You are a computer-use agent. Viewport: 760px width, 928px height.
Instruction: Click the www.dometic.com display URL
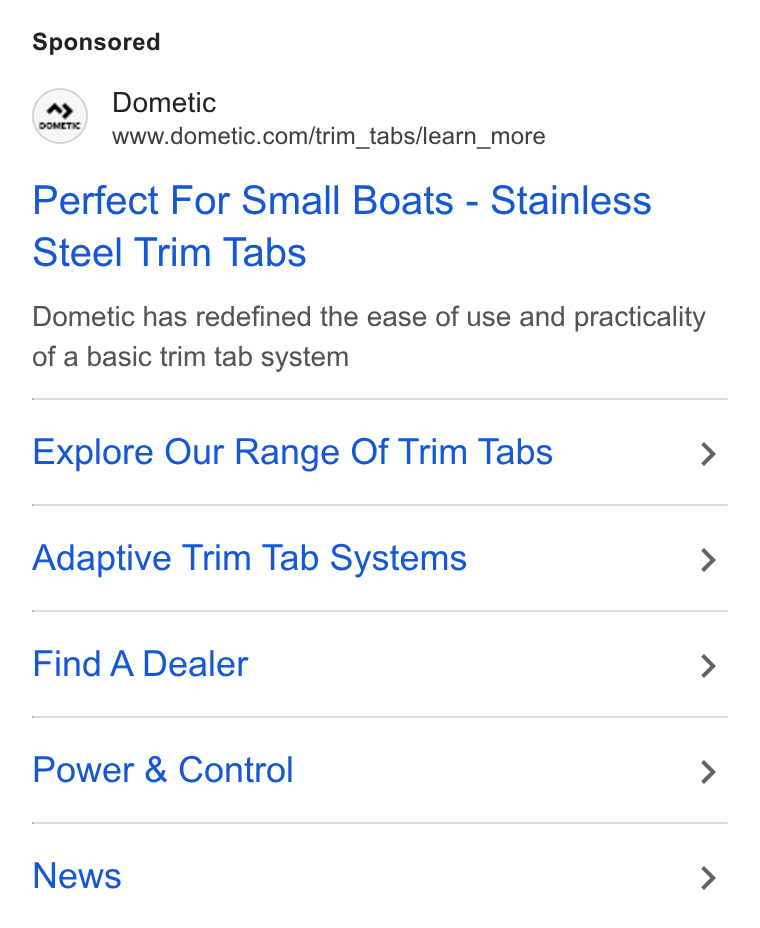(x=210, y=136)
